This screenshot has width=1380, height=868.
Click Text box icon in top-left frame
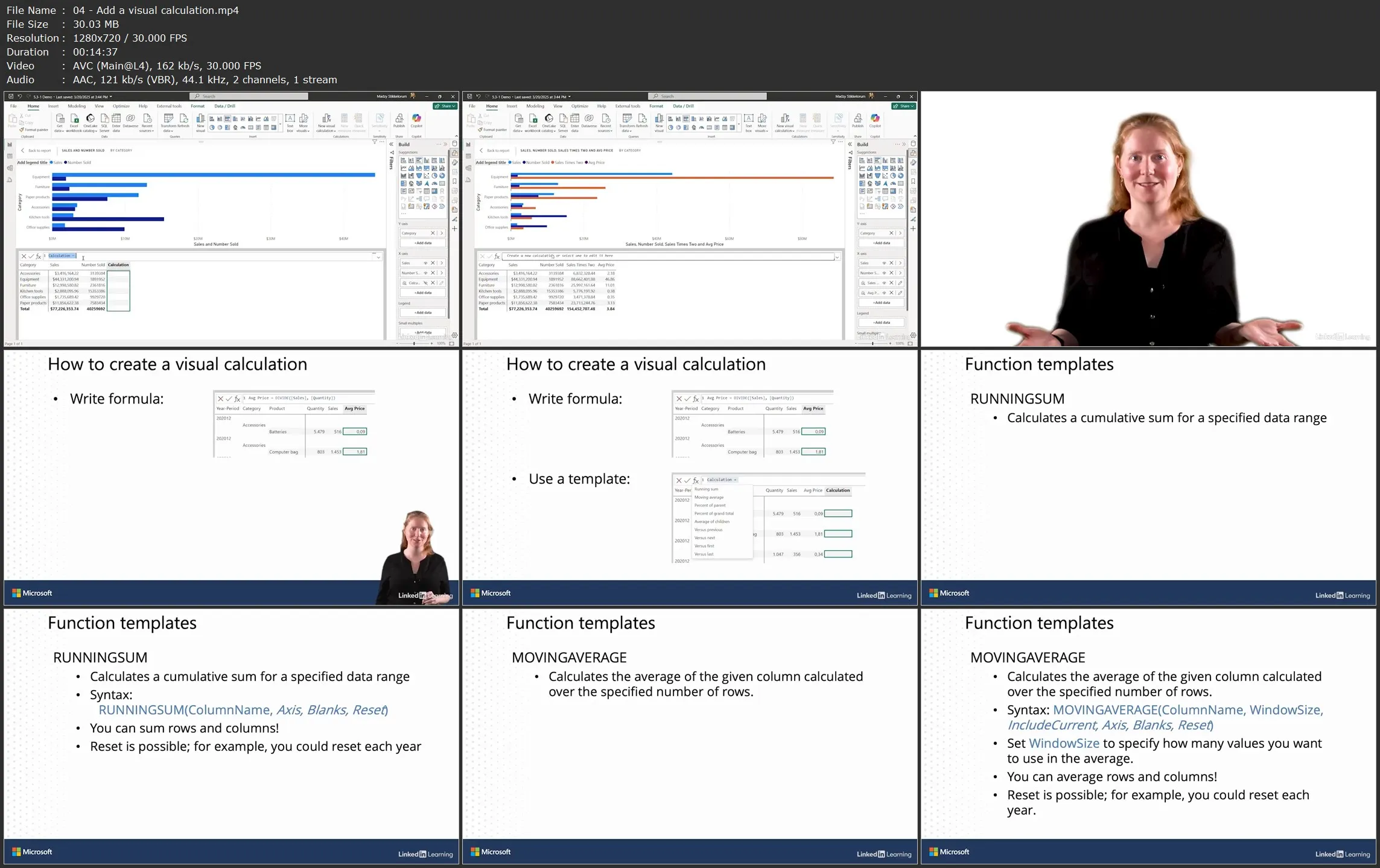(290, 119)
